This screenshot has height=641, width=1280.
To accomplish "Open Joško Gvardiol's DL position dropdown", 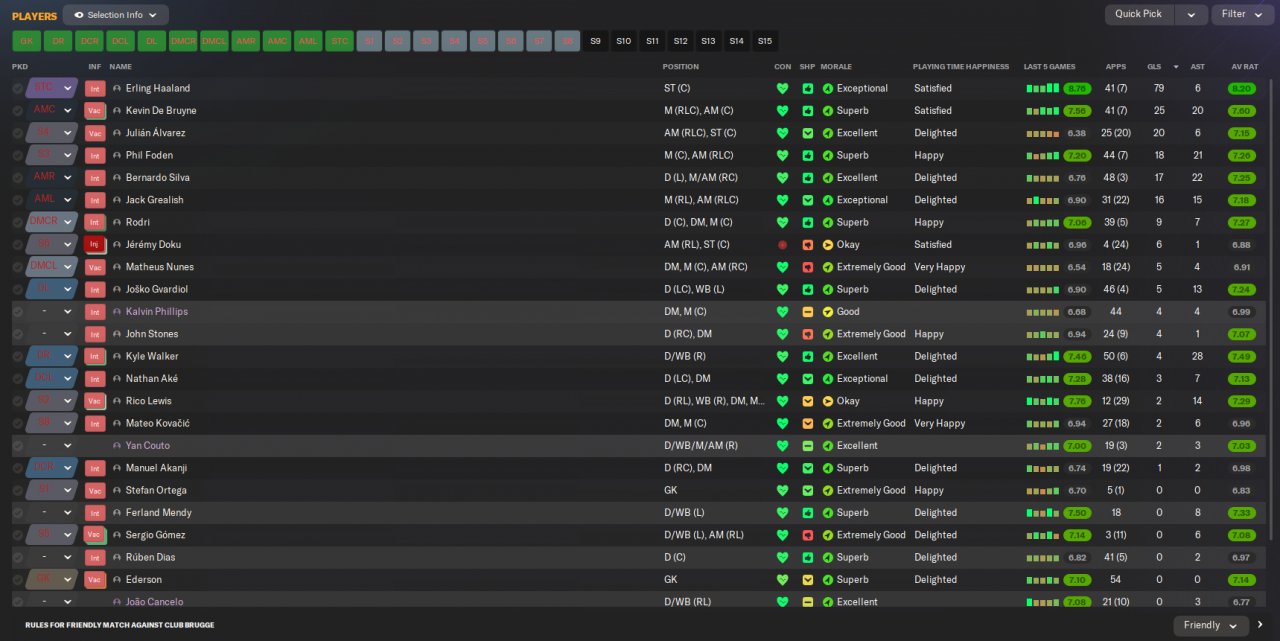I will coord(53,289).
